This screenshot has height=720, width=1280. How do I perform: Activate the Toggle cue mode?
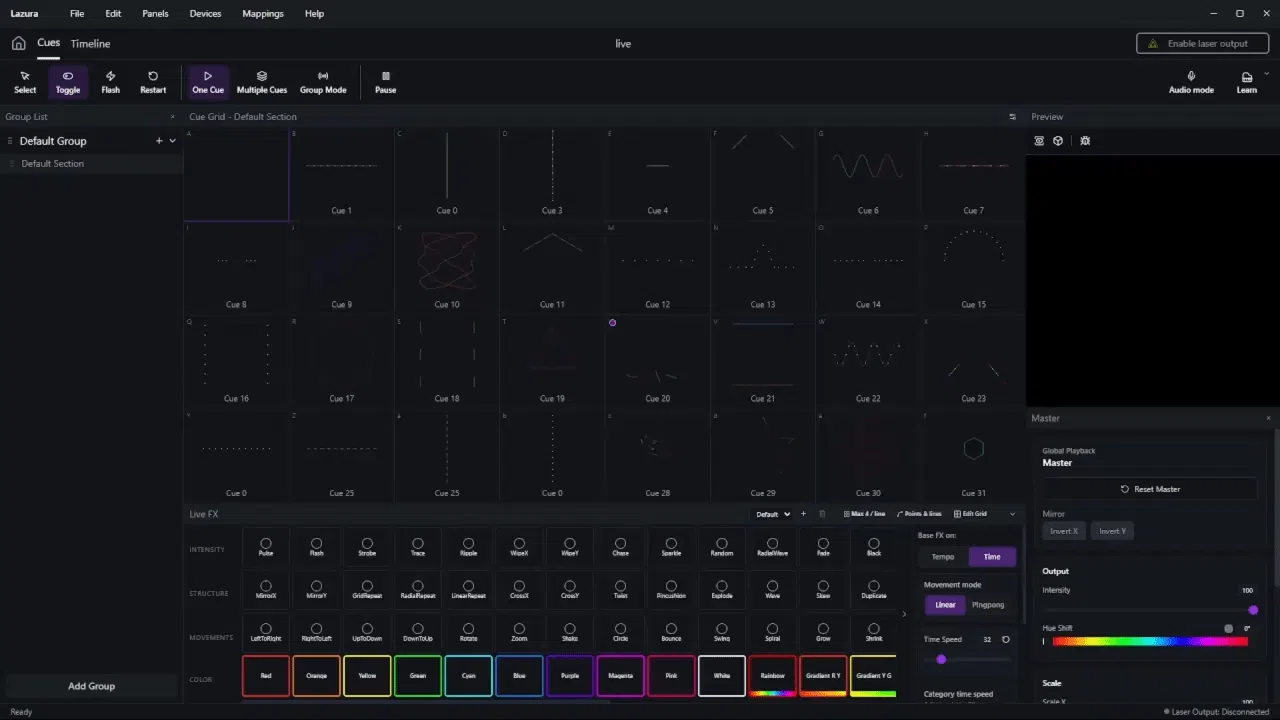coord(68,82)
